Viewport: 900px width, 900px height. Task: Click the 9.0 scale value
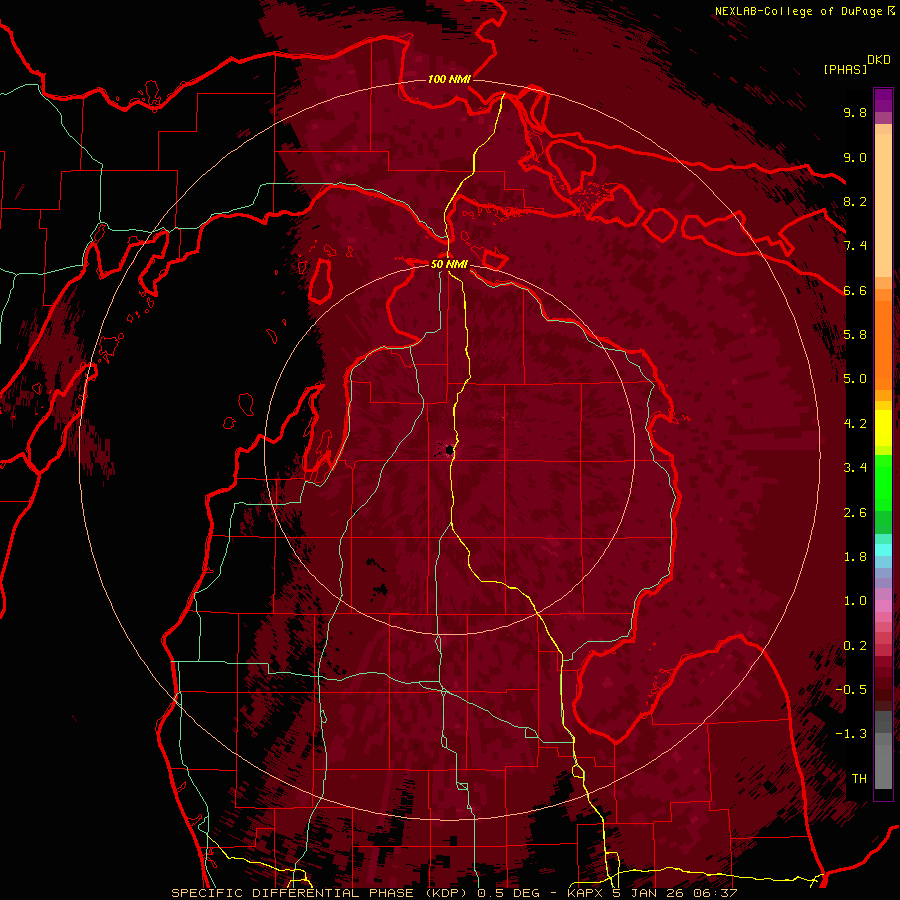click(855, 157)
